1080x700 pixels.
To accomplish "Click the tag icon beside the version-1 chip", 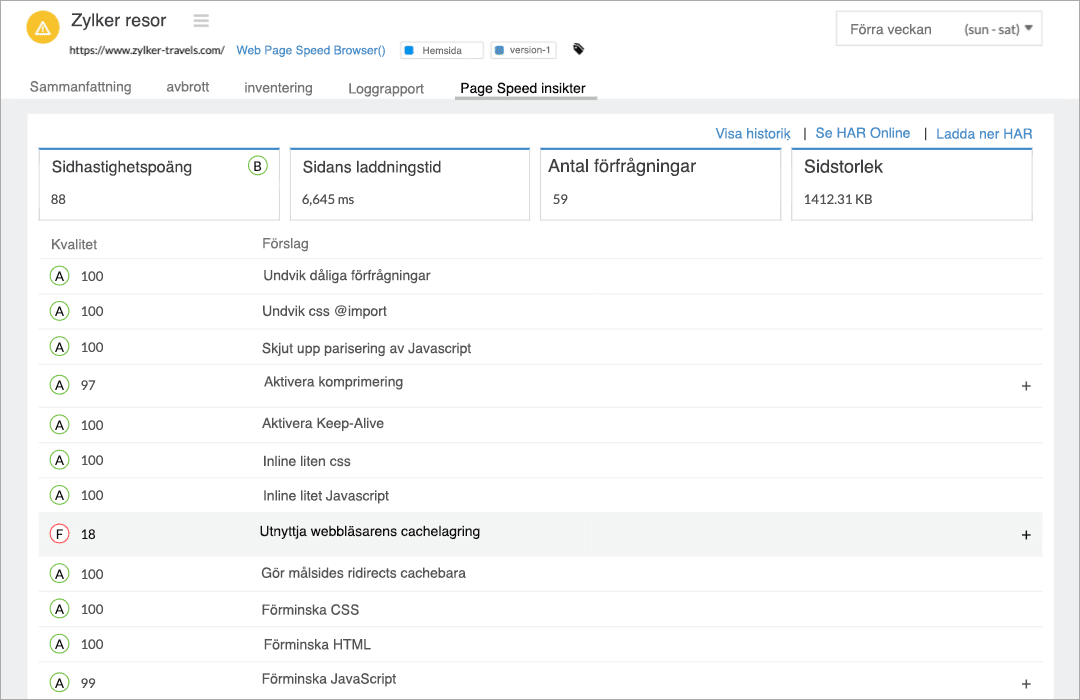I will click(578, 47).
